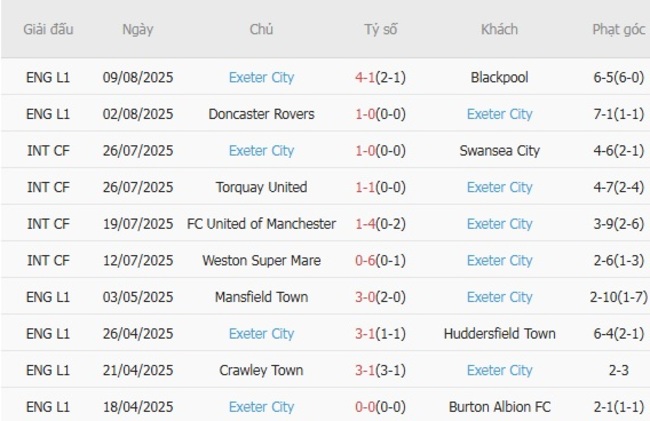
Task: Click the "Chủ" home team header
Action: click(261, 29)
